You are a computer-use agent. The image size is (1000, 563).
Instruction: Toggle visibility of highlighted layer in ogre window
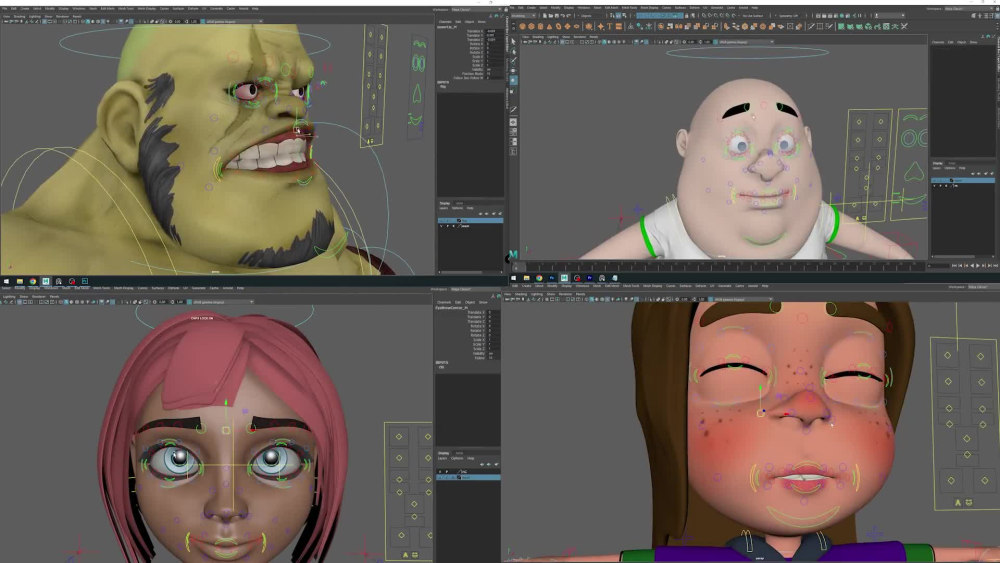[441, 221]
